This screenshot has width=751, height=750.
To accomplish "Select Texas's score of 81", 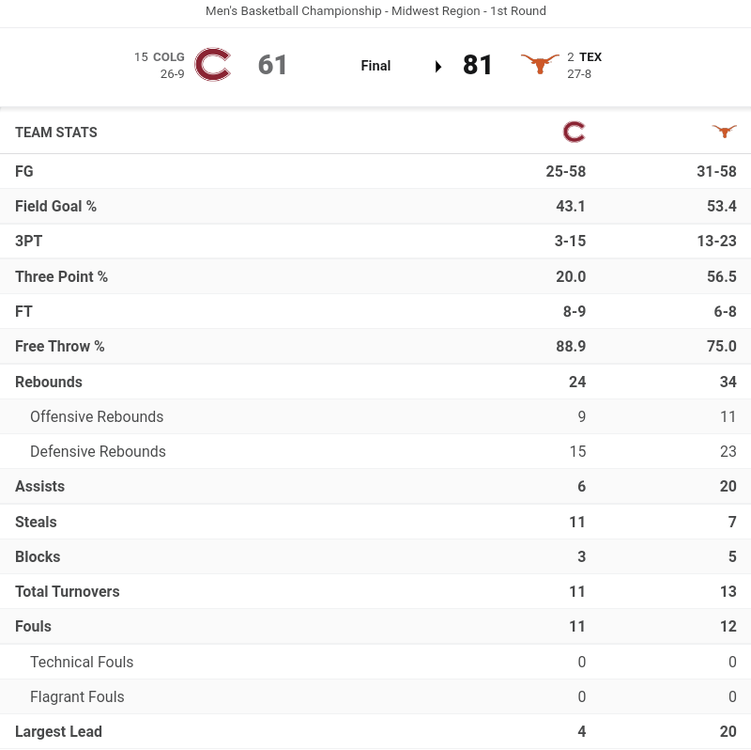I will [478, 65].
